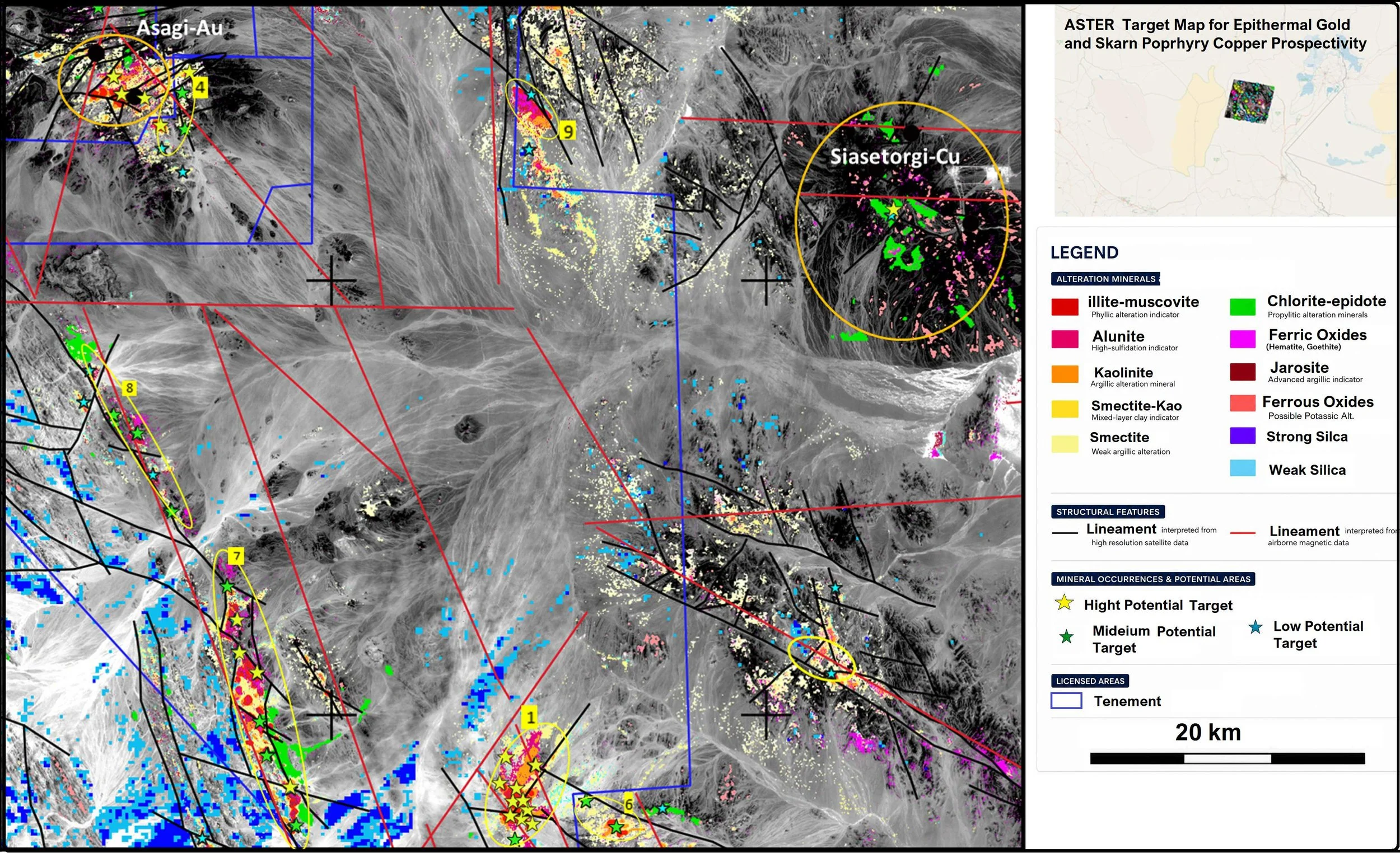Viewport: 1400px width, 853px height.
Task: Click the ALTERATION MINERALS section header
Action: [1105, 279]
